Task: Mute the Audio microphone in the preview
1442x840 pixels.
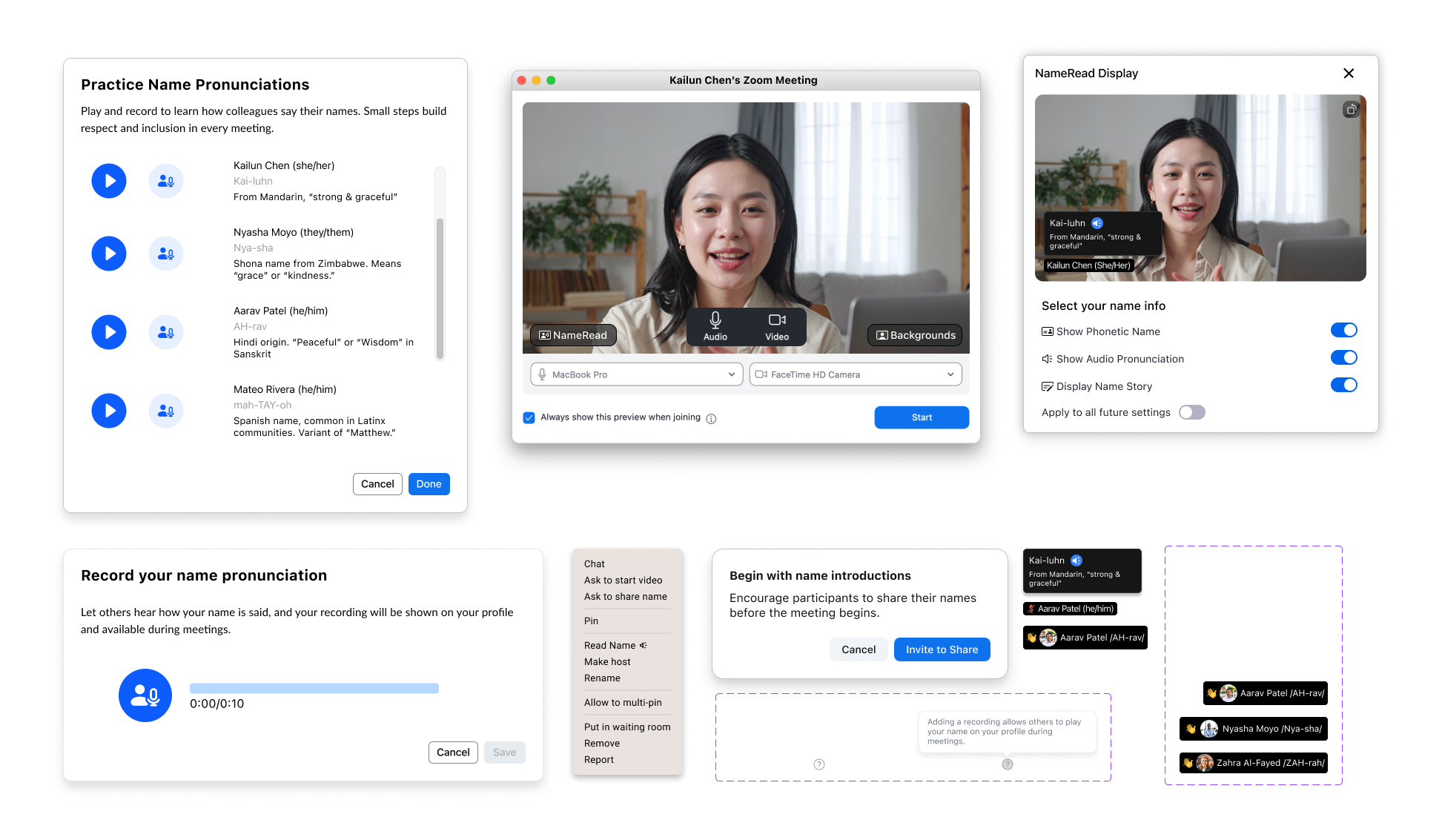Action: coord(715,326)
